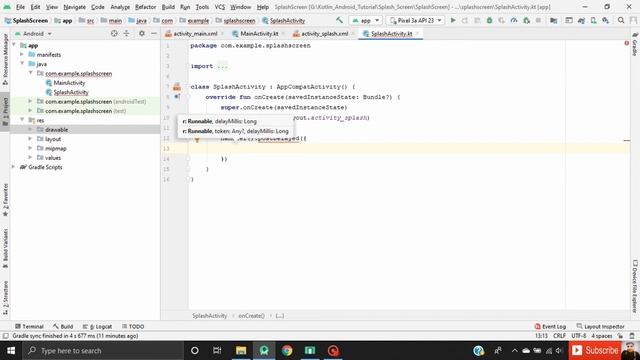Toggle Device File Explorer on right edge
640x360 pixels.
(635, 286)
